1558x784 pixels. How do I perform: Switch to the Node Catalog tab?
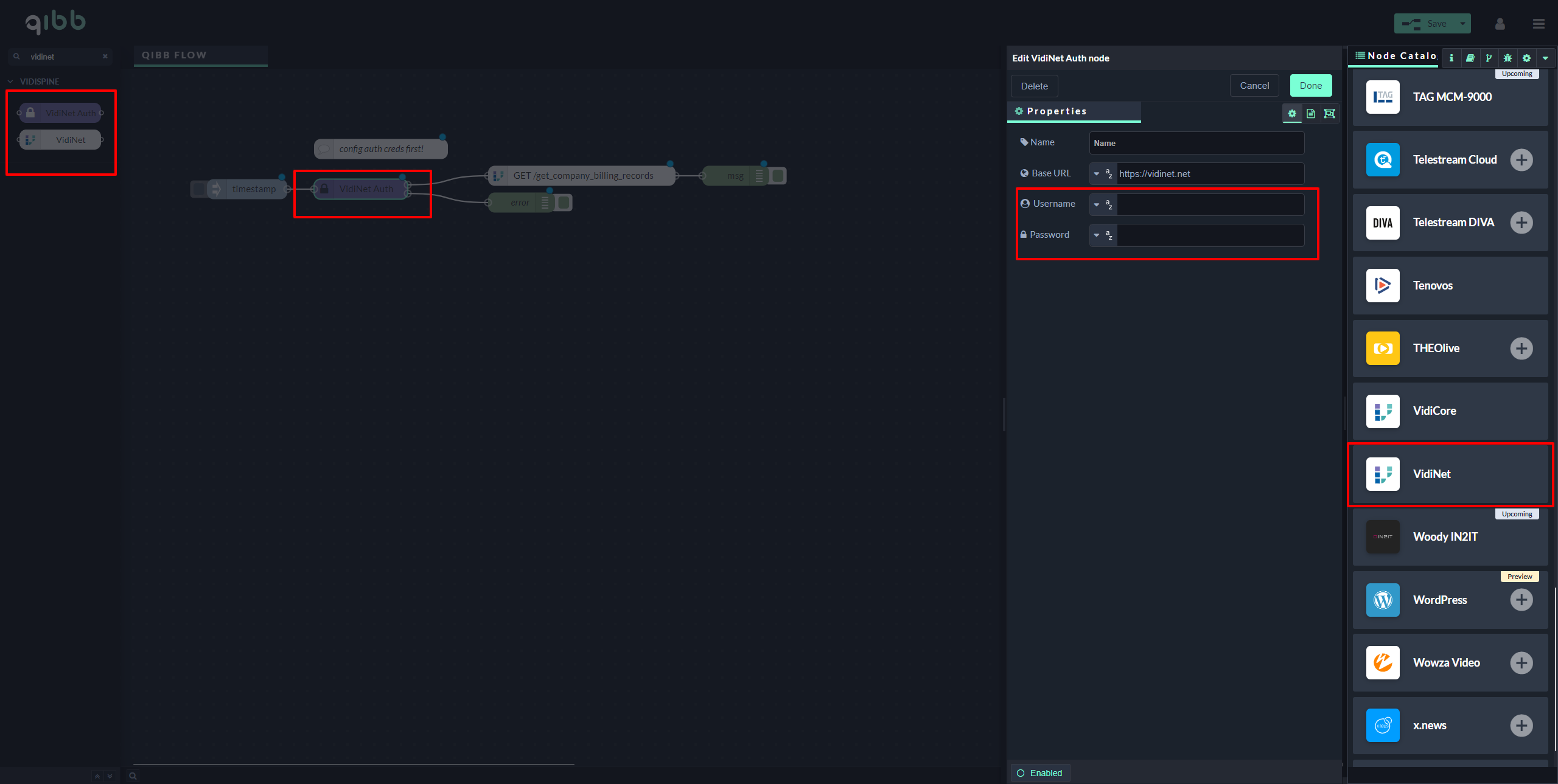[1397, 56]
